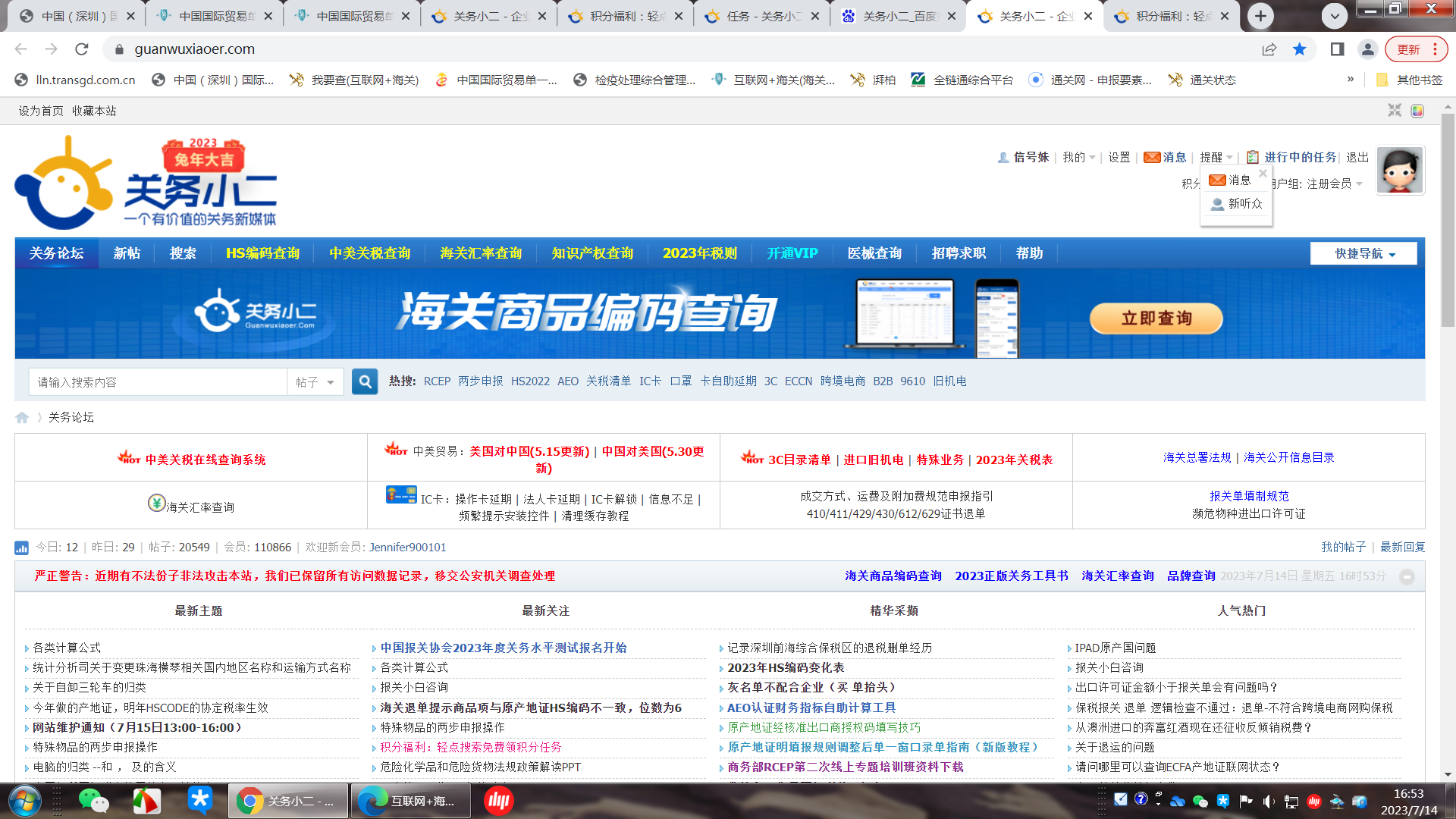This screenshot has height=819, width=1456.
Task: Open the red audio app in taskbar
Action: click(498, 801)
